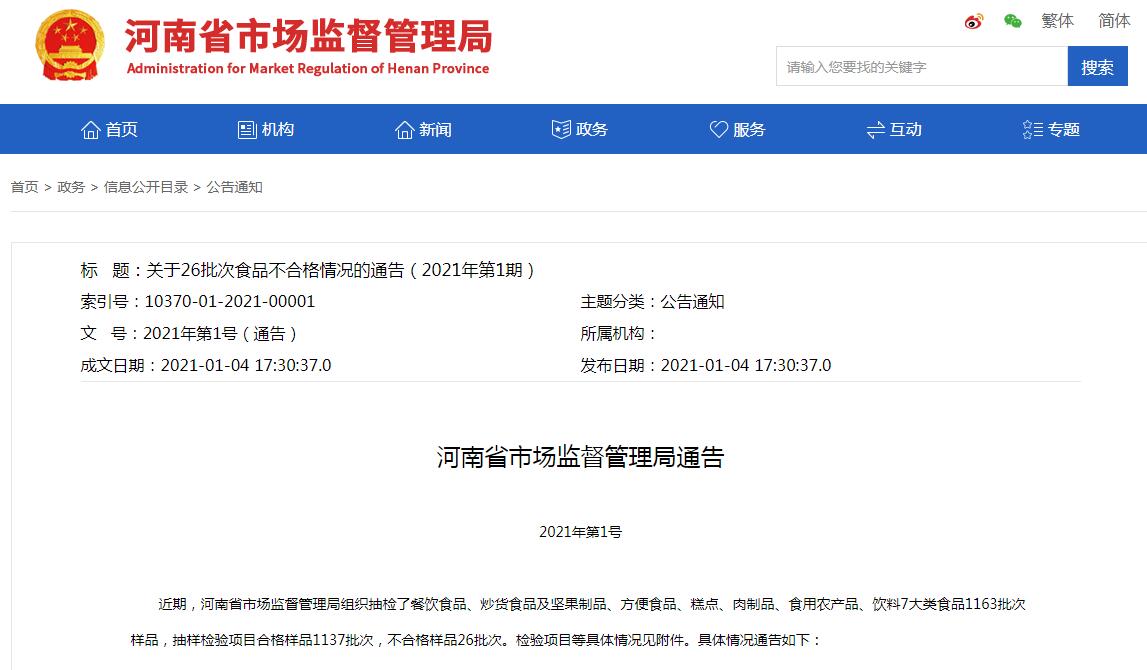The width and height of the screenshot is (1147, 670).
Task: Click the star book icon beside 政务
Action: point(561,129)
